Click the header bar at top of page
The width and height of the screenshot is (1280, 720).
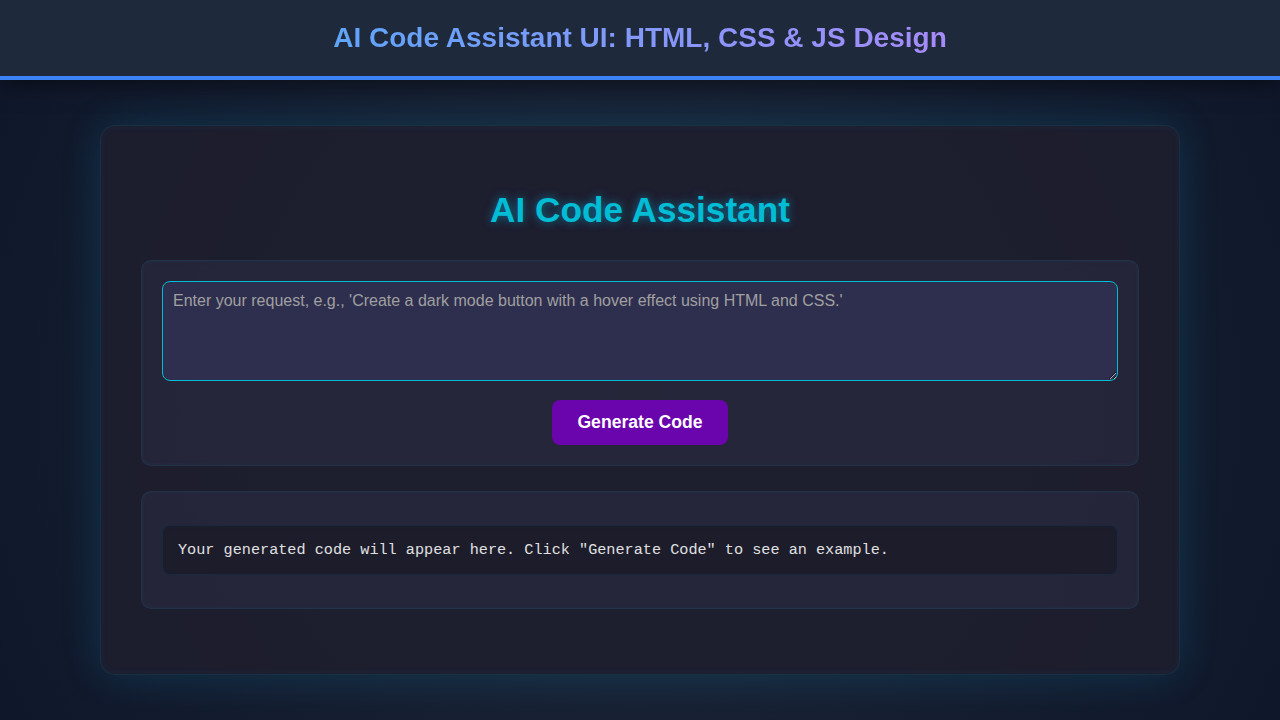[200, 37]
